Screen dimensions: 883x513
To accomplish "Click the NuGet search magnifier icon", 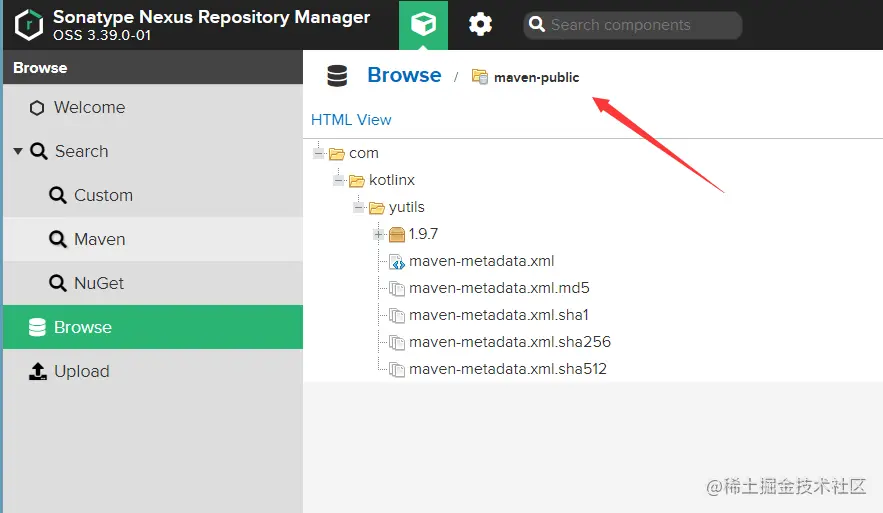I will coord(57,283).
